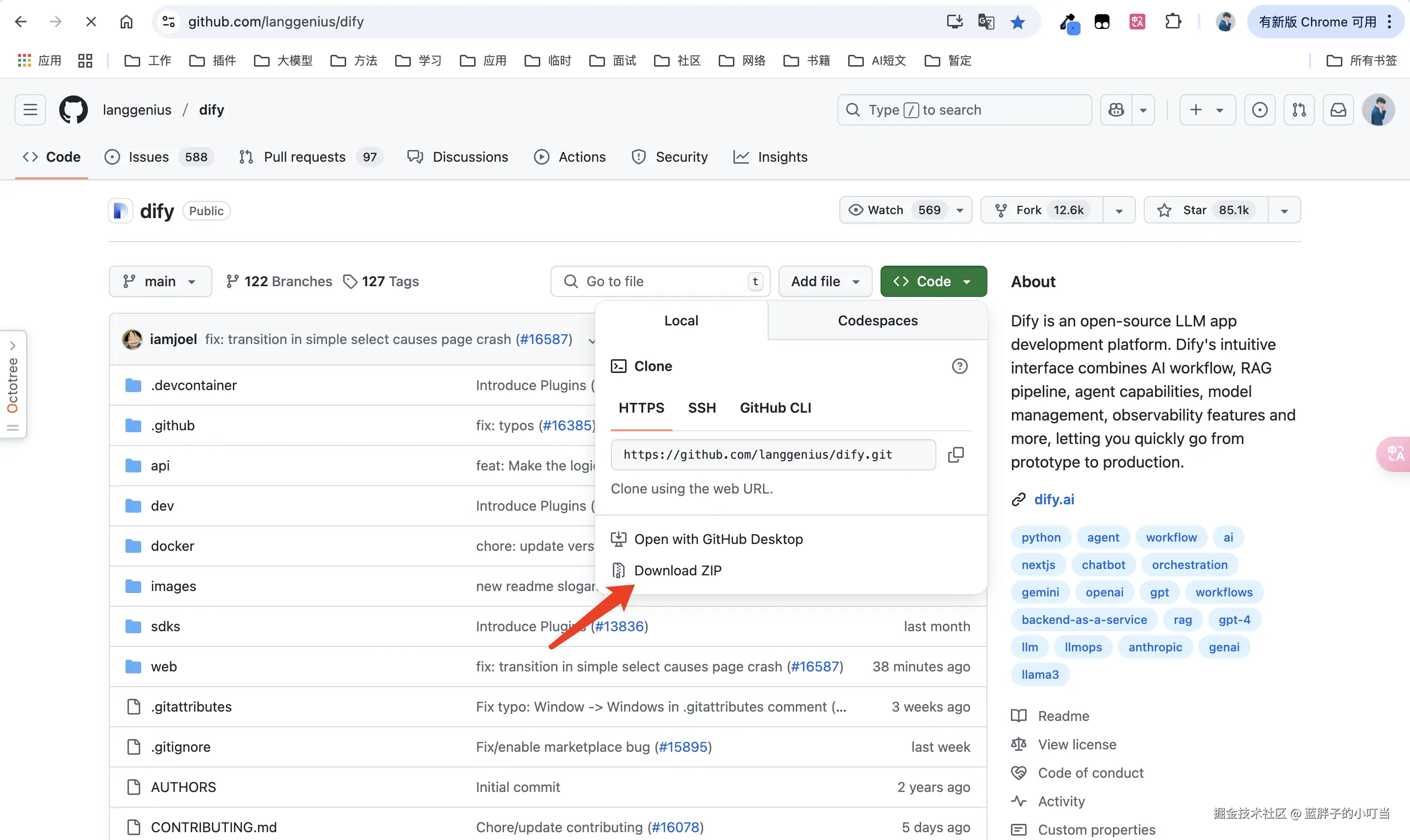Click the GitHub Octocat home logo

(x=74, y=110)
